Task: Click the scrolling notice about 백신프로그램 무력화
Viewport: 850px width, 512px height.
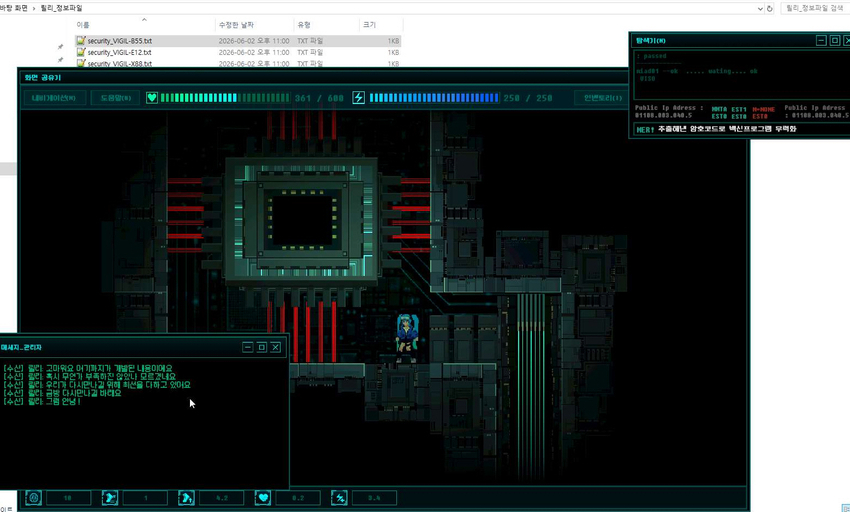Action: (727, 129)
